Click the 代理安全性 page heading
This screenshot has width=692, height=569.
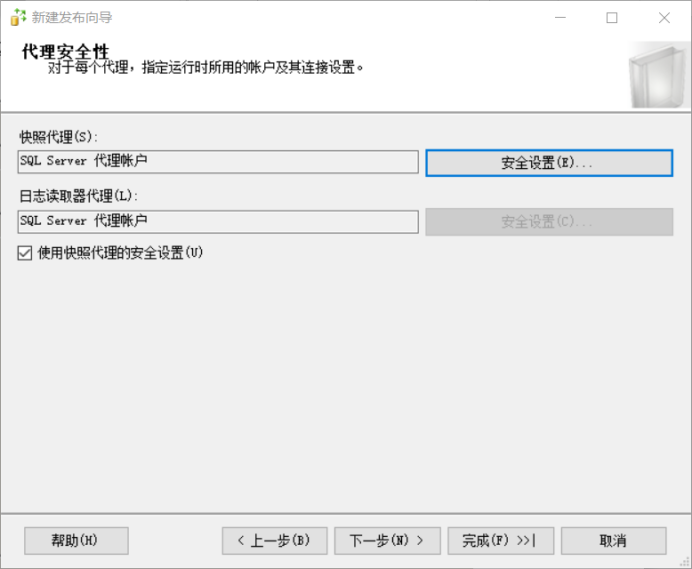(65, 51)
